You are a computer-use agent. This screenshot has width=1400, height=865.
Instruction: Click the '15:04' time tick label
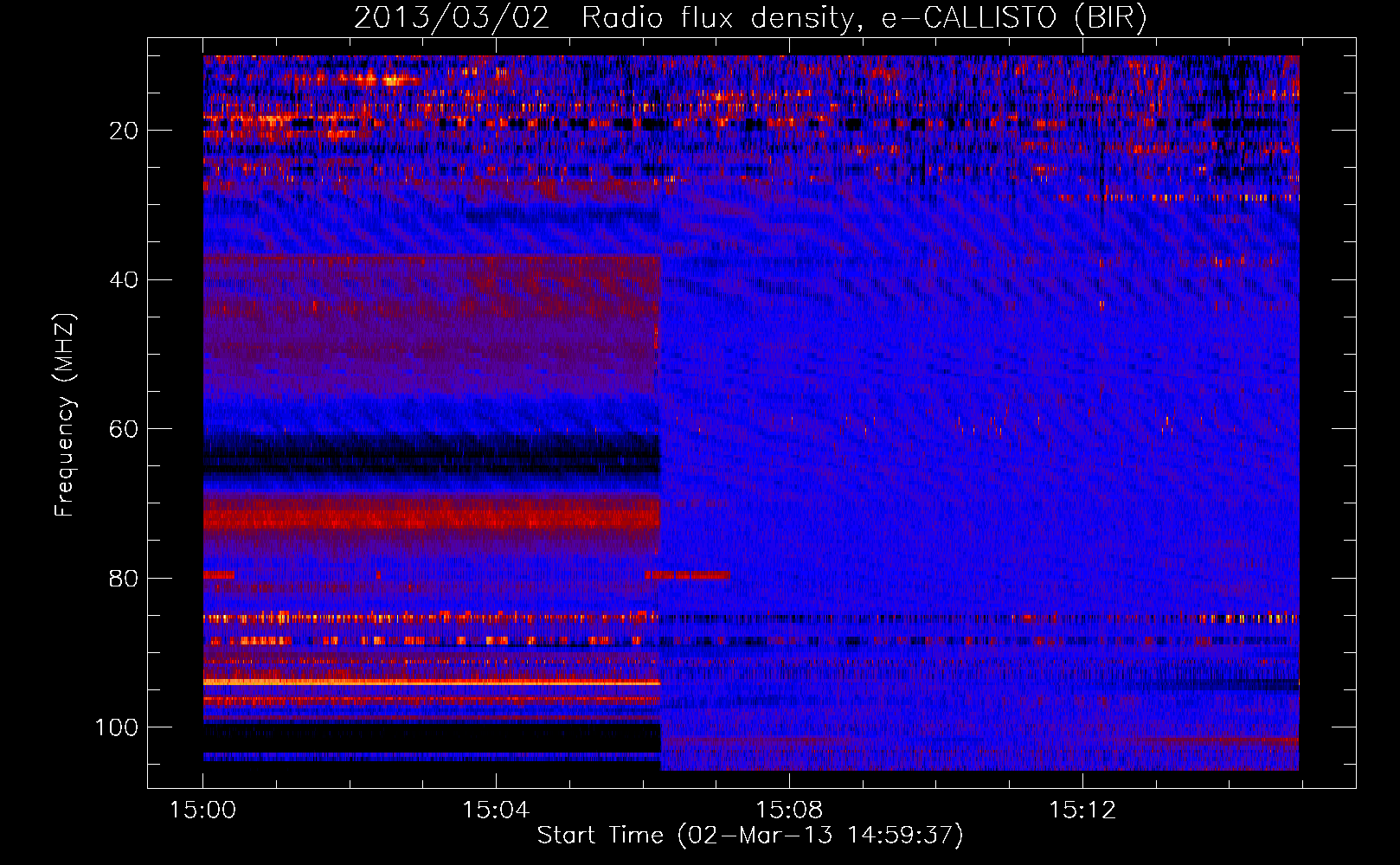(x=496, y=811)
